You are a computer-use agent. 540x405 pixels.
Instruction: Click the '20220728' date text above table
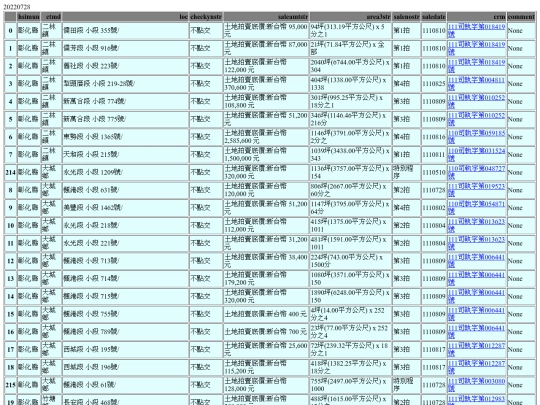[x=17, y=7]
